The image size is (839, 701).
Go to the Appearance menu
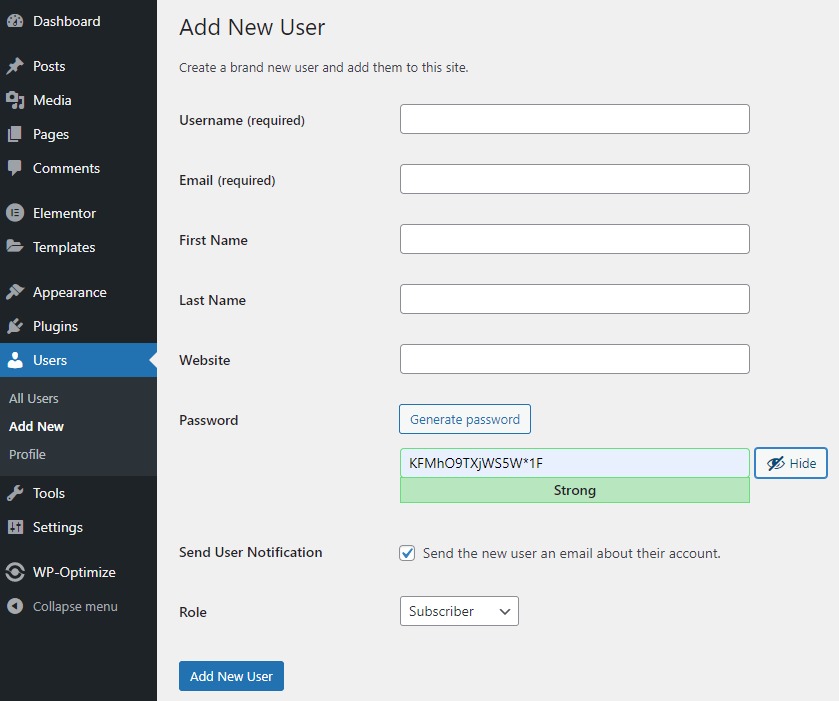[70, 292]
